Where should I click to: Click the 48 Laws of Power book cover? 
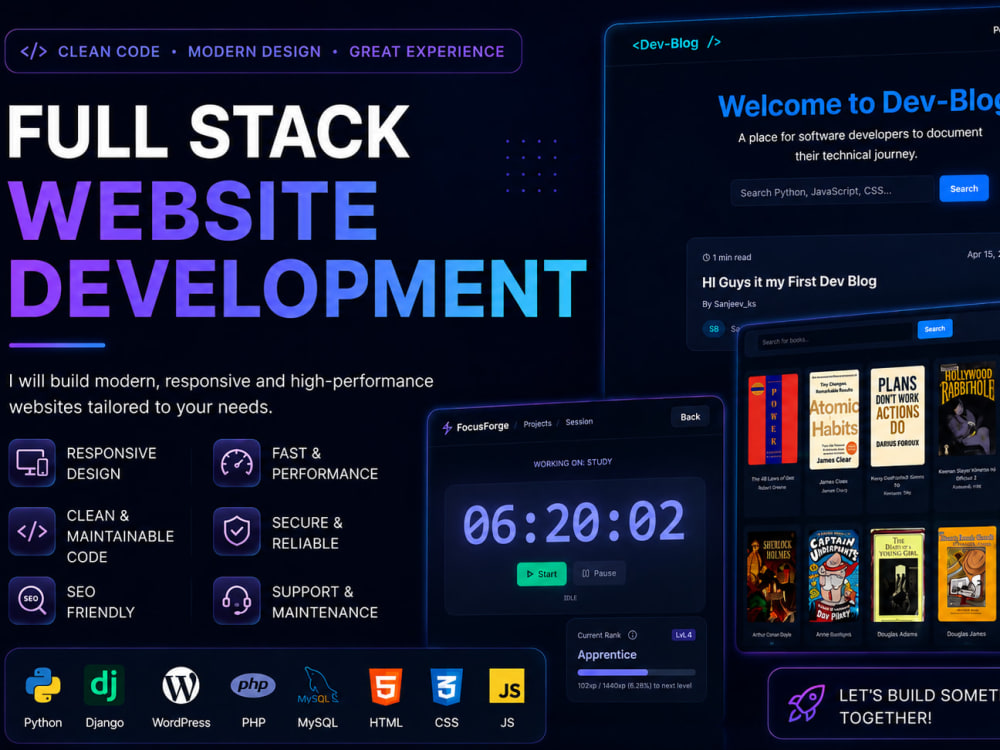tap(773, 419)
